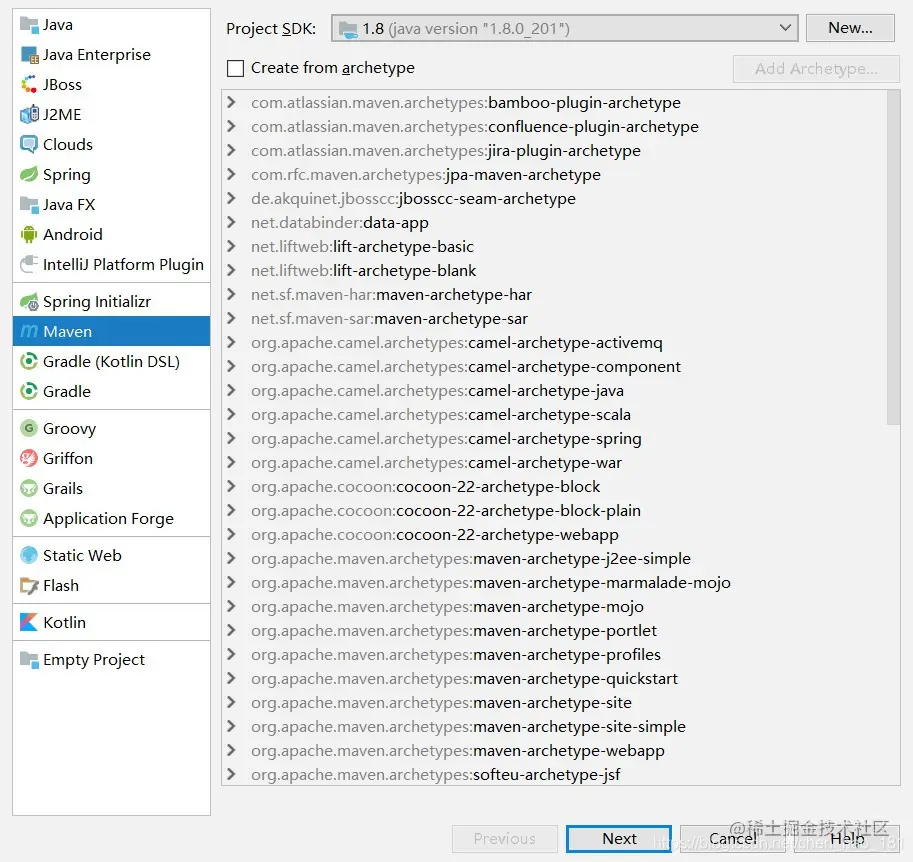913x862 pixels.
Task: Select the Spring leaf icon
Action: pos(29,174)
